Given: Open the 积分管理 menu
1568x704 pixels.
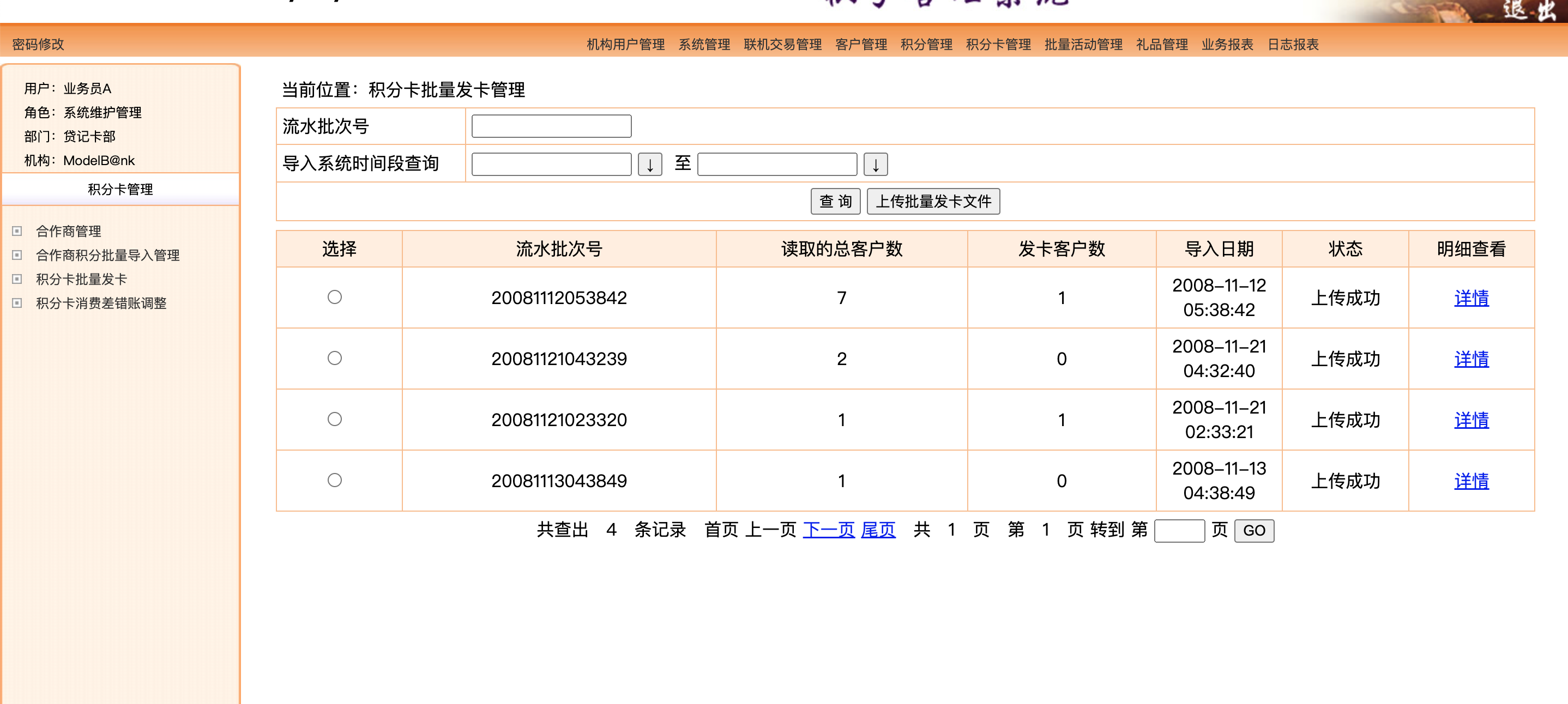Looking at the screenshot, I should click(926, 45).
